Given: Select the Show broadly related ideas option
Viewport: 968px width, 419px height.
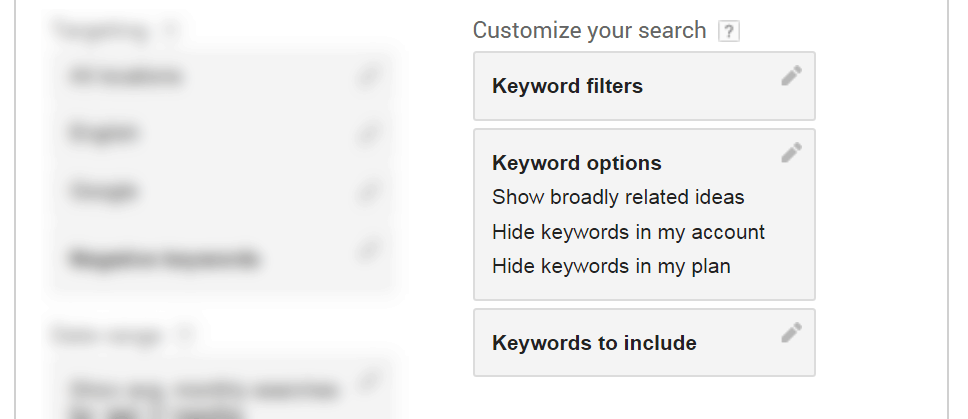Looking at the screenshot, I should pyautogui.click(x=618, y=197).
